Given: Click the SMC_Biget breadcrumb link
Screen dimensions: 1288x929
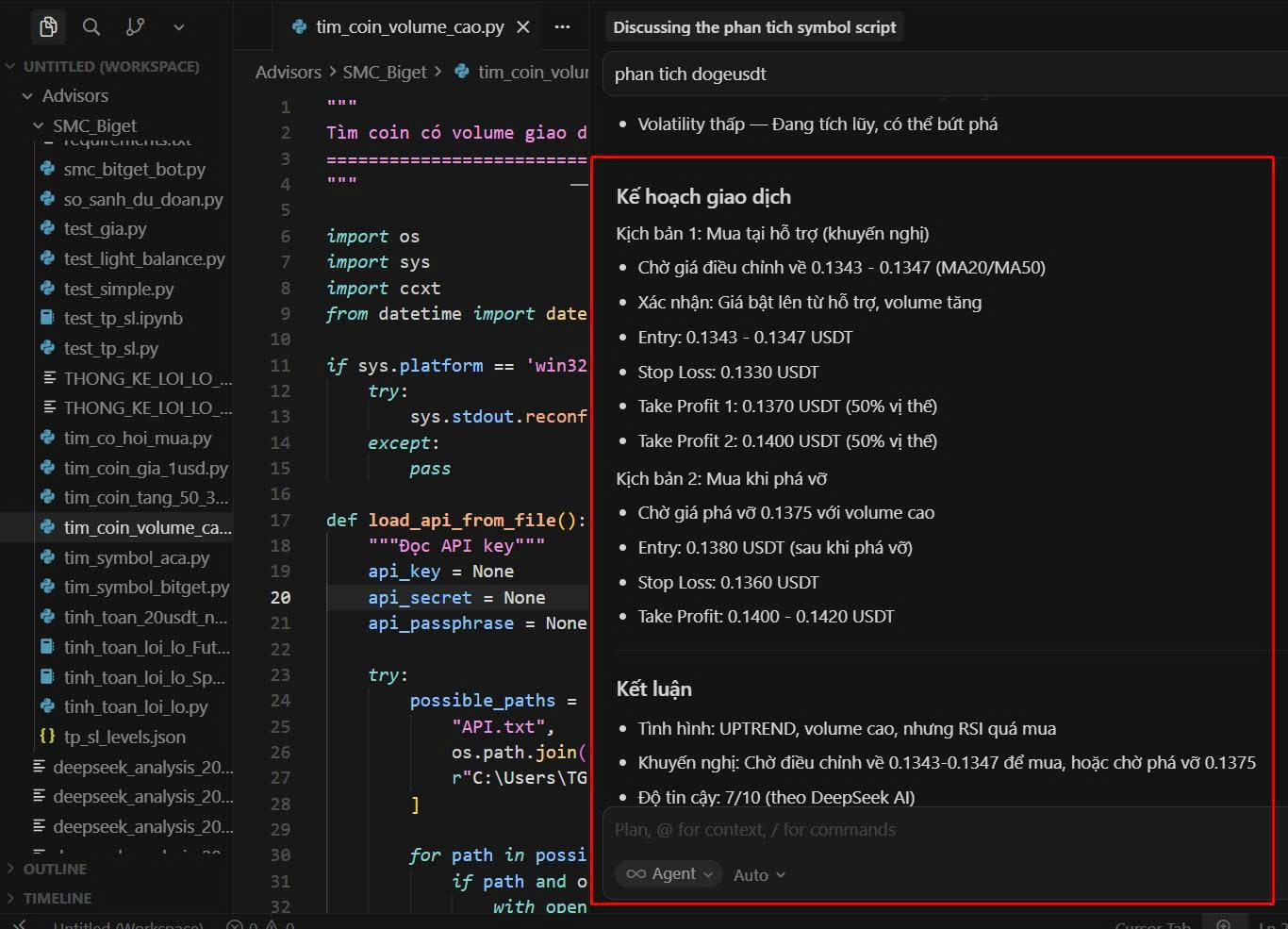Looking at the screenshot, I should coord(384,73).
